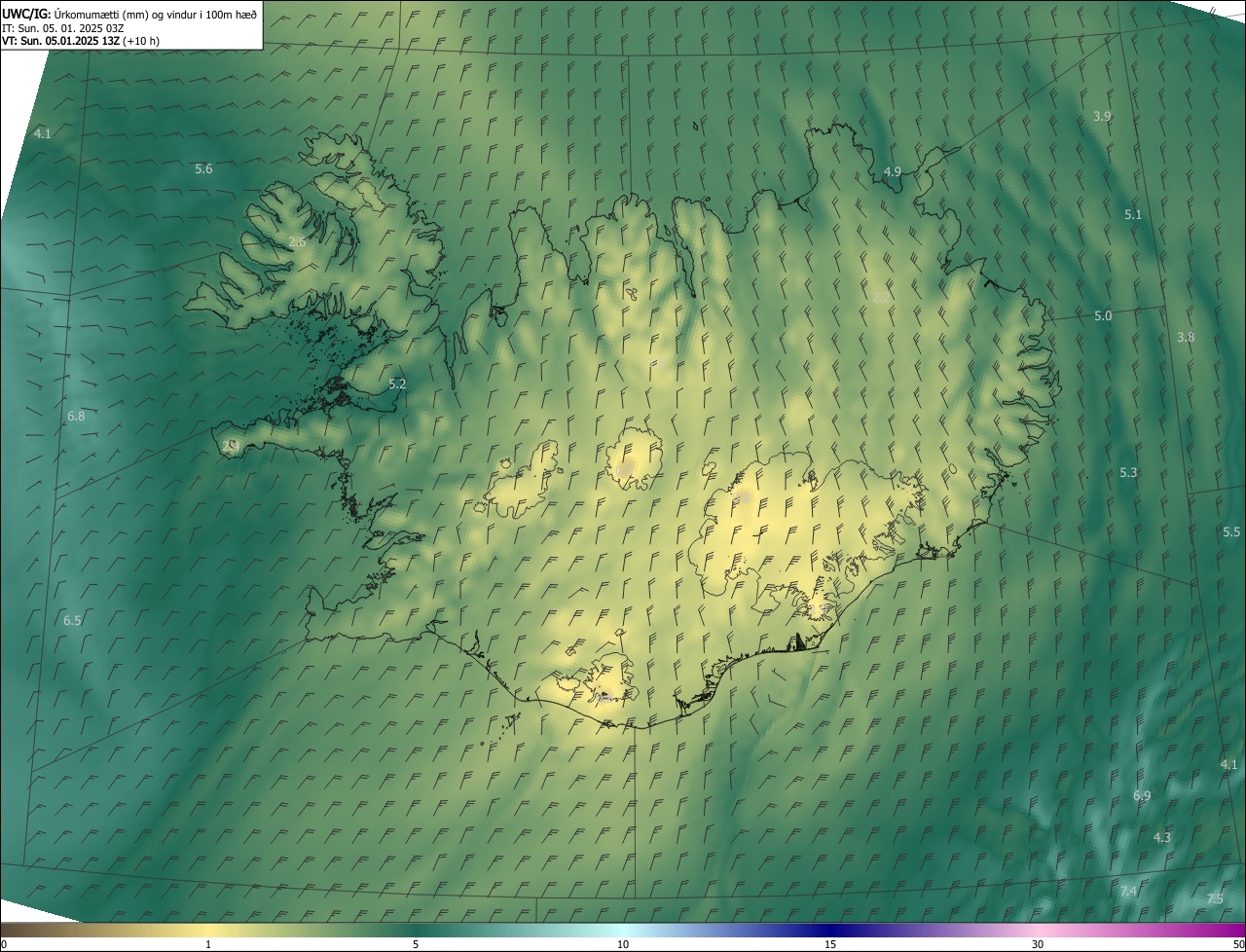Click the 4.9 precipitation value label
This screenshot has width=1246, height=952.
892,172
